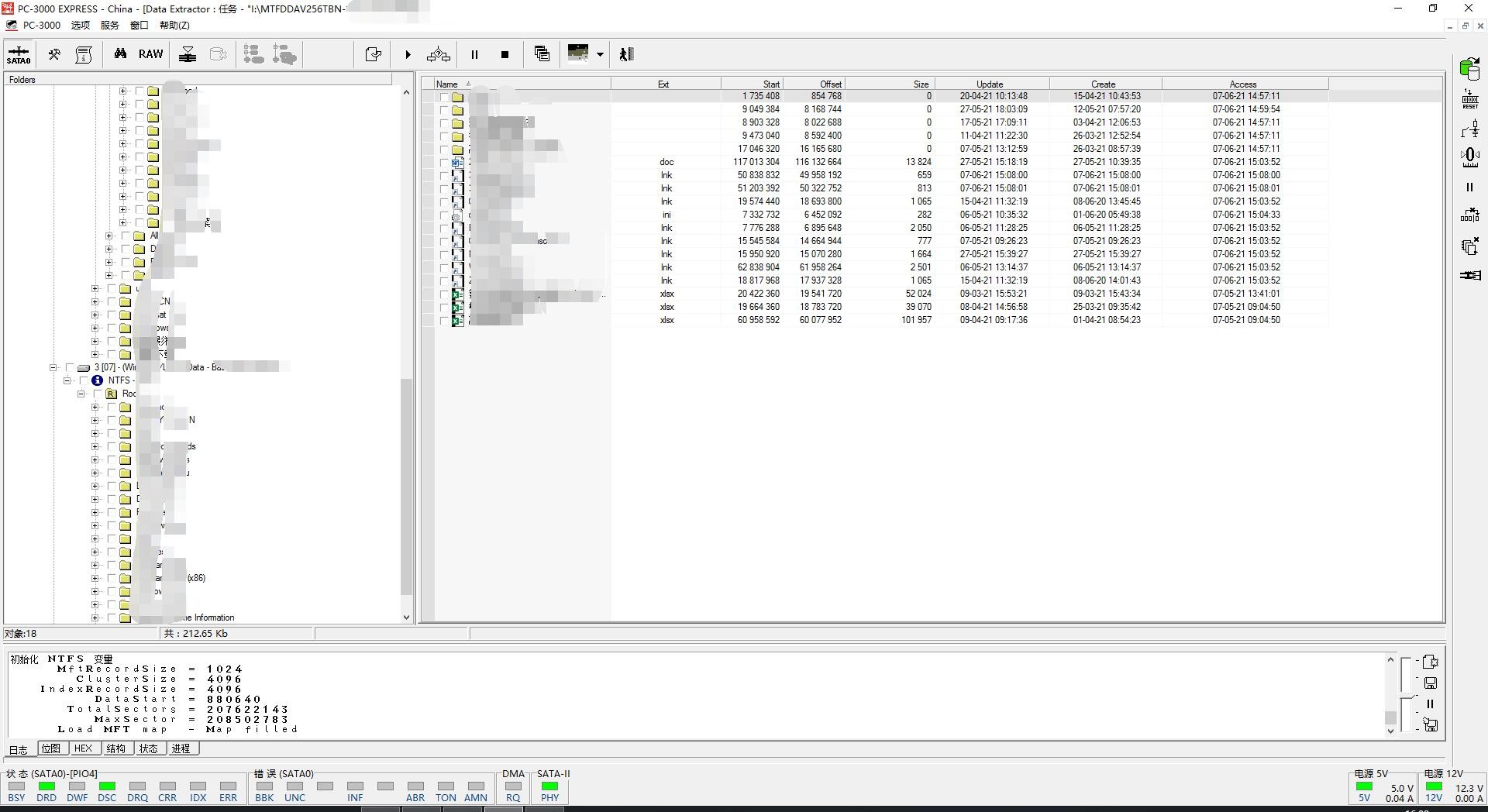This screenshot has width=1488, height=812.
Task: Click the stop button in the toolbar
Action: coord(505,54)
